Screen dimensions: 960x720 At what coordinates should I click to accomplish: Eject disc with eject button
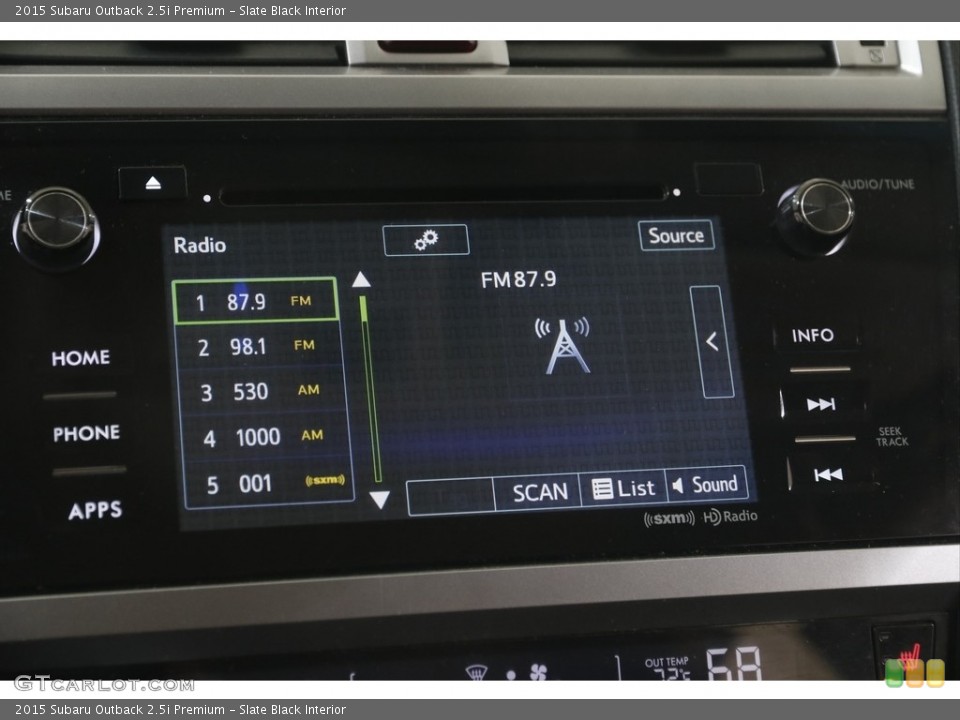[153, 182]
